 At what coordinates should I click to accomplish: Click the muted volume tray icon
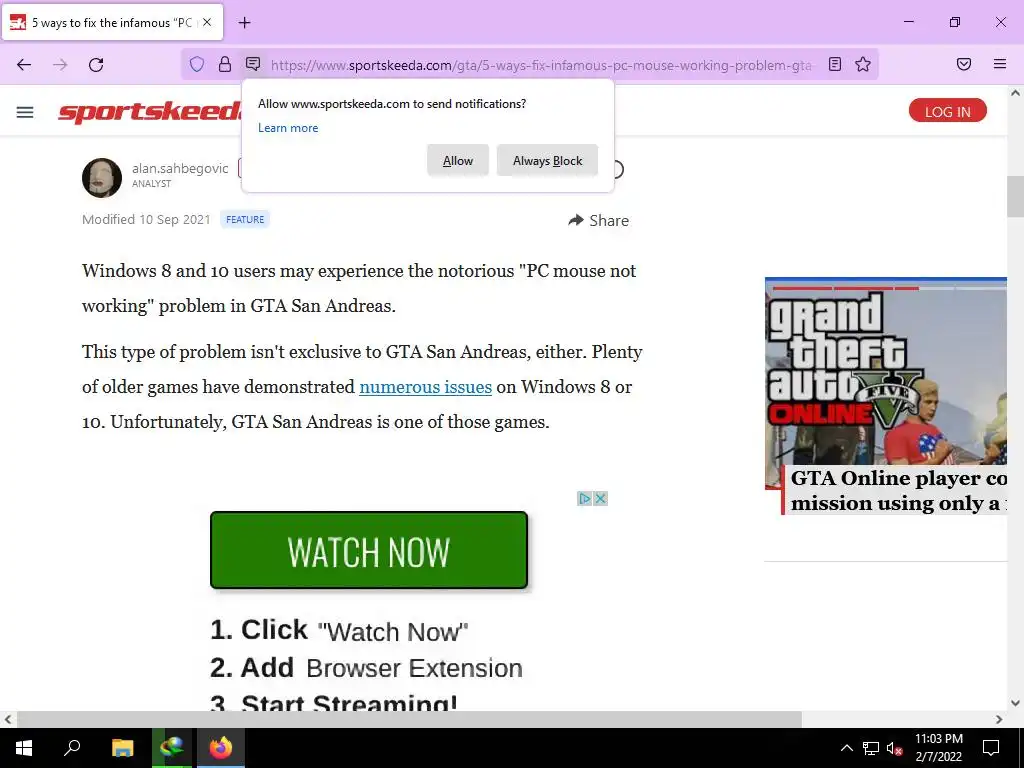(895, 748)
